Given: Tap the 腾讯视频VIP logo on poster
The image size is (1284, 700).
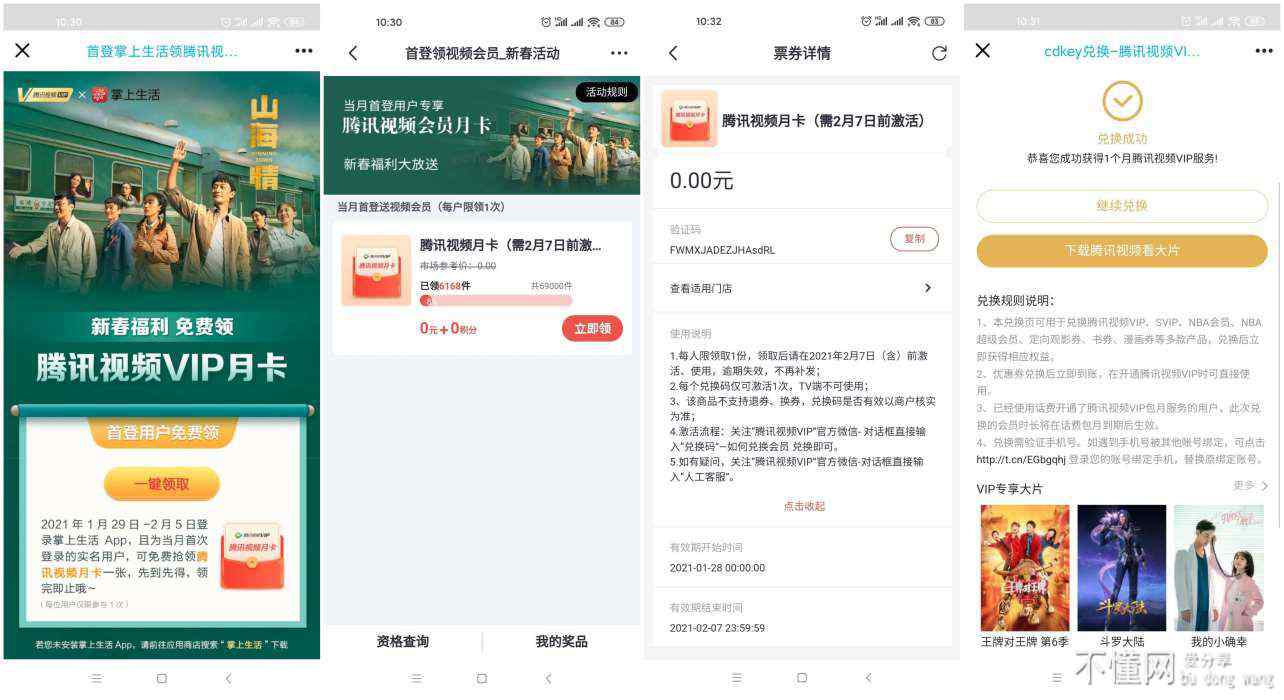Looking at the screenshot, I should pyautogui.click(x=45, y=94).
